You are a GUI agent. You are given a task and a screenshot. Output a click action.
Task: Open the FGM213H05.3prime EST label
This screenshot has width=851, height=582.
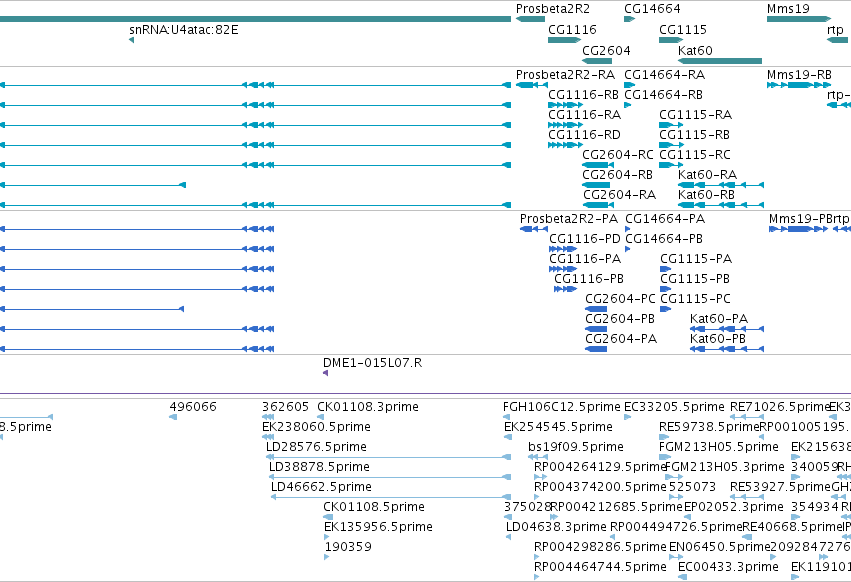click(x=725, y=468)
